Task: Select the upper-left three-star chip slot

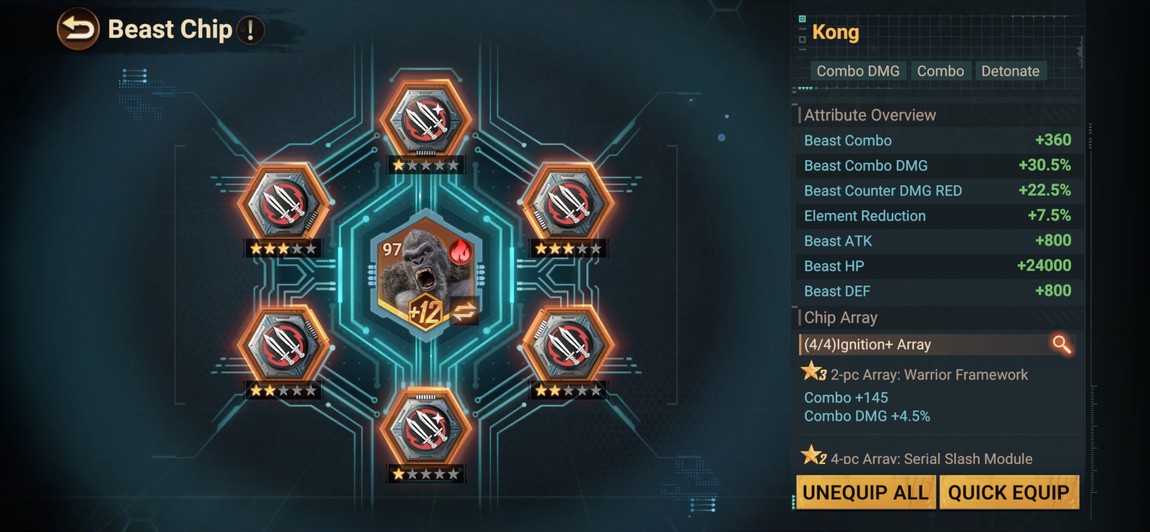Action: 283,201
